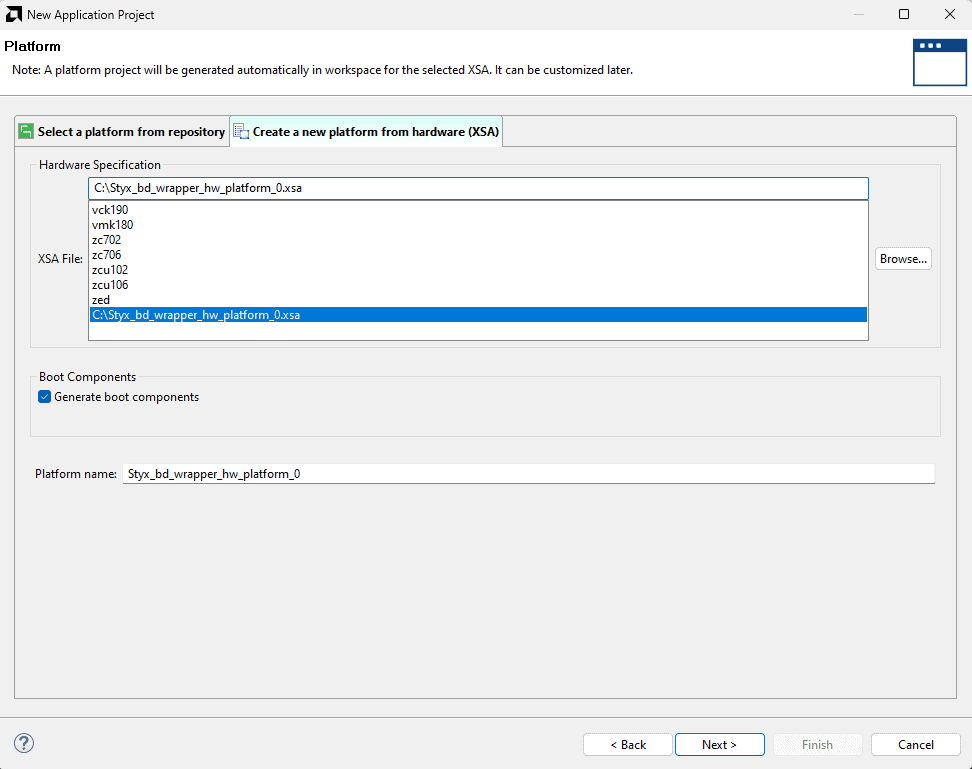Click the platform wizard banner icon

[939, 62]
